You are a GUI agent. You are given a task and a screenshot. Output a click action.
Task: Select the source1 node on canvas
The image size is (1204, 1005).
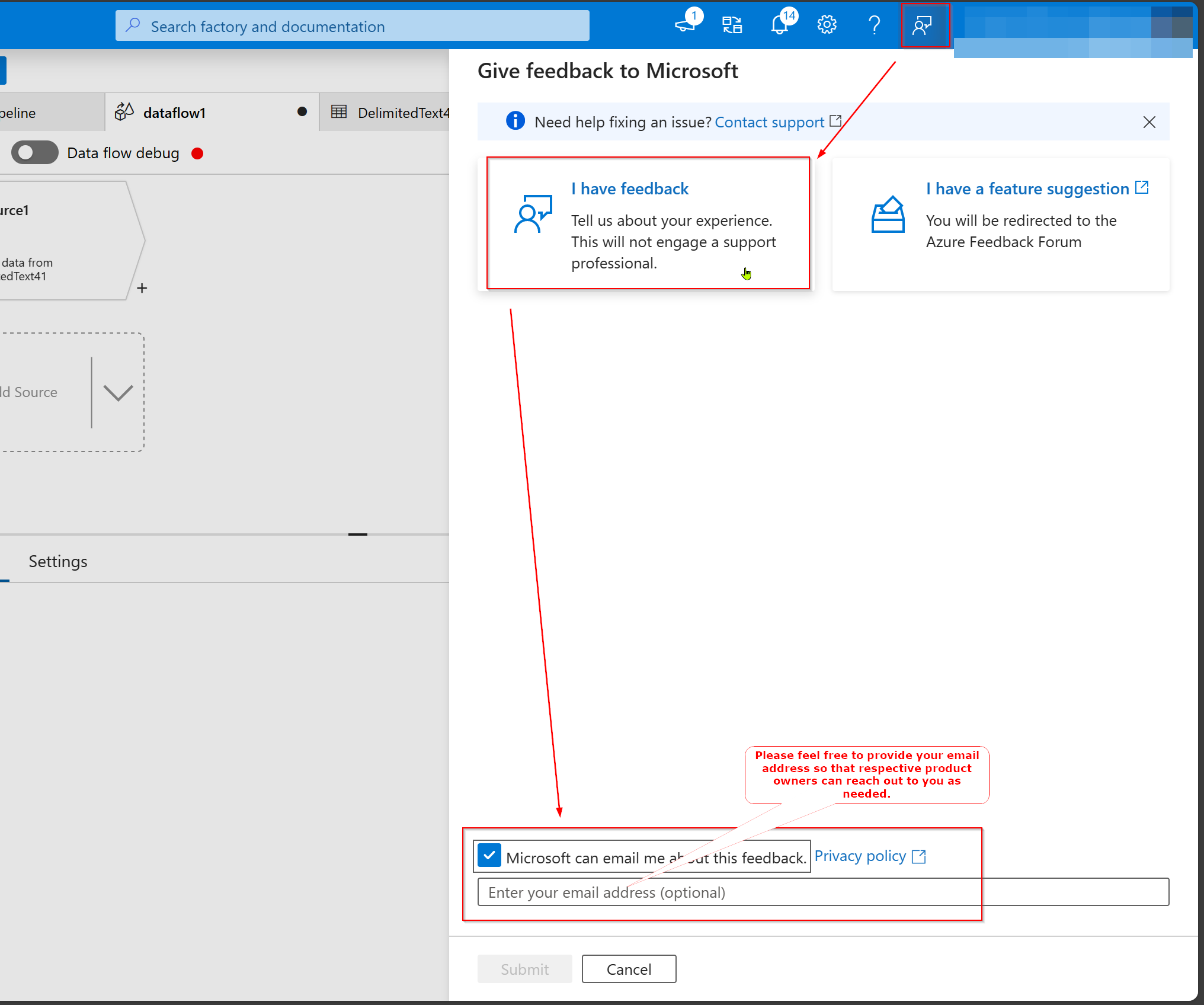71,240
